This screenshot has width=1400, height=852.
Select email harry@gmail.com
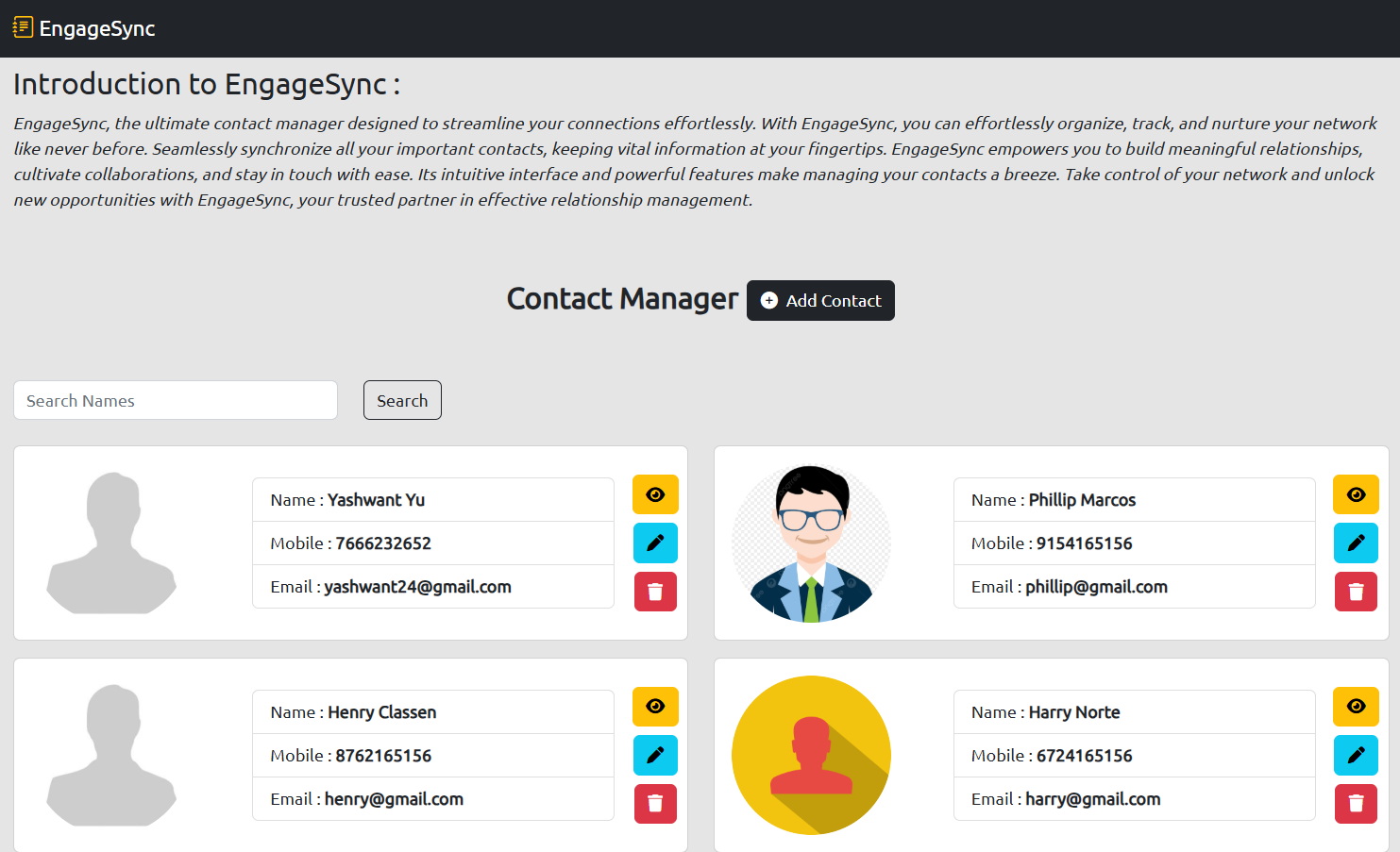tap(1093, 799)
